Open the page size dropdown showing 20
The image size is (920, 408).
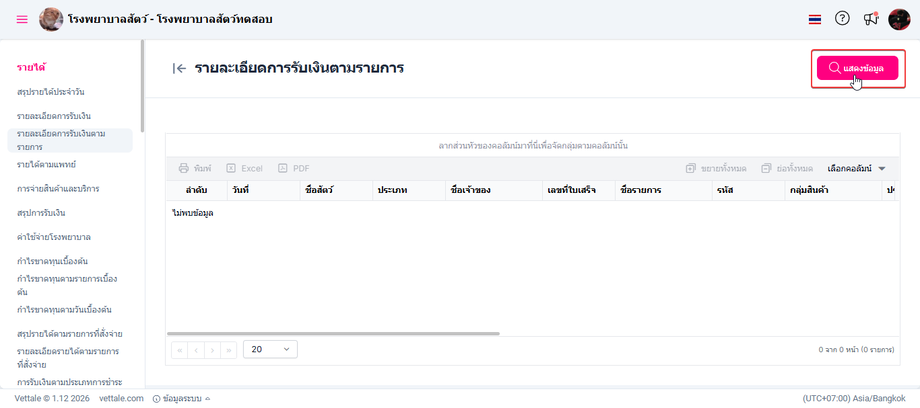point(270,349)
